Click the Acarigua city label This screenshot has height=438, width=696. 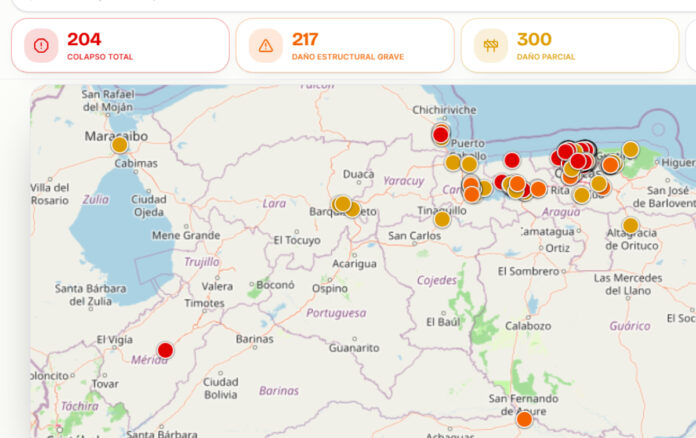coord(354,264)
